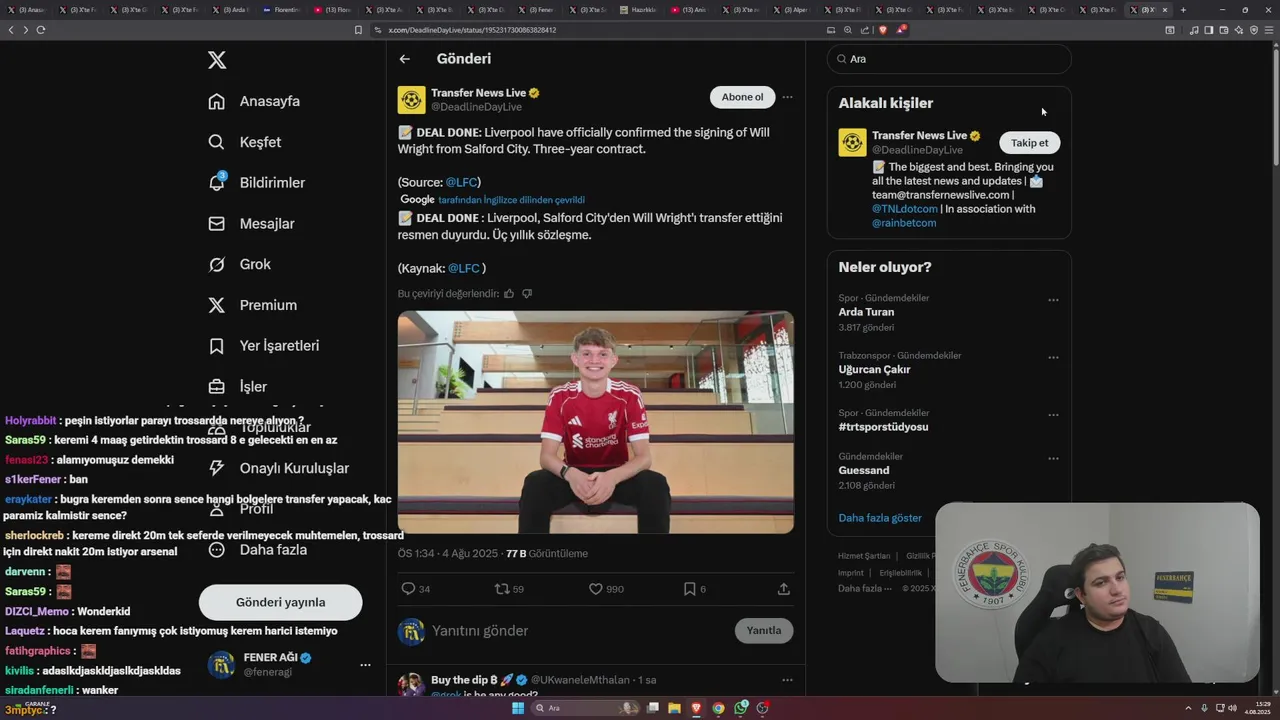The width and height of the screenshot is (1280, 720).
Task: Open Premium page from sidebar
Action: [x=252, y=305]
